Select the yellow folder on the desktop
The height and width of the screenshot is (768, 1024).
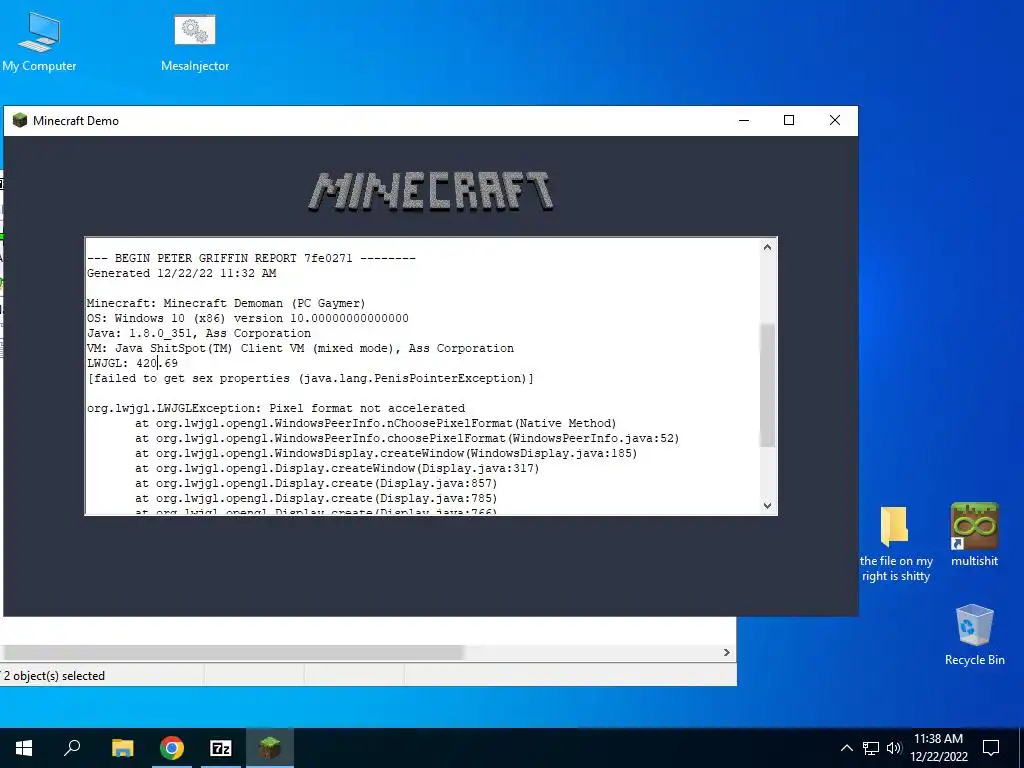click(x=894, y=526)
